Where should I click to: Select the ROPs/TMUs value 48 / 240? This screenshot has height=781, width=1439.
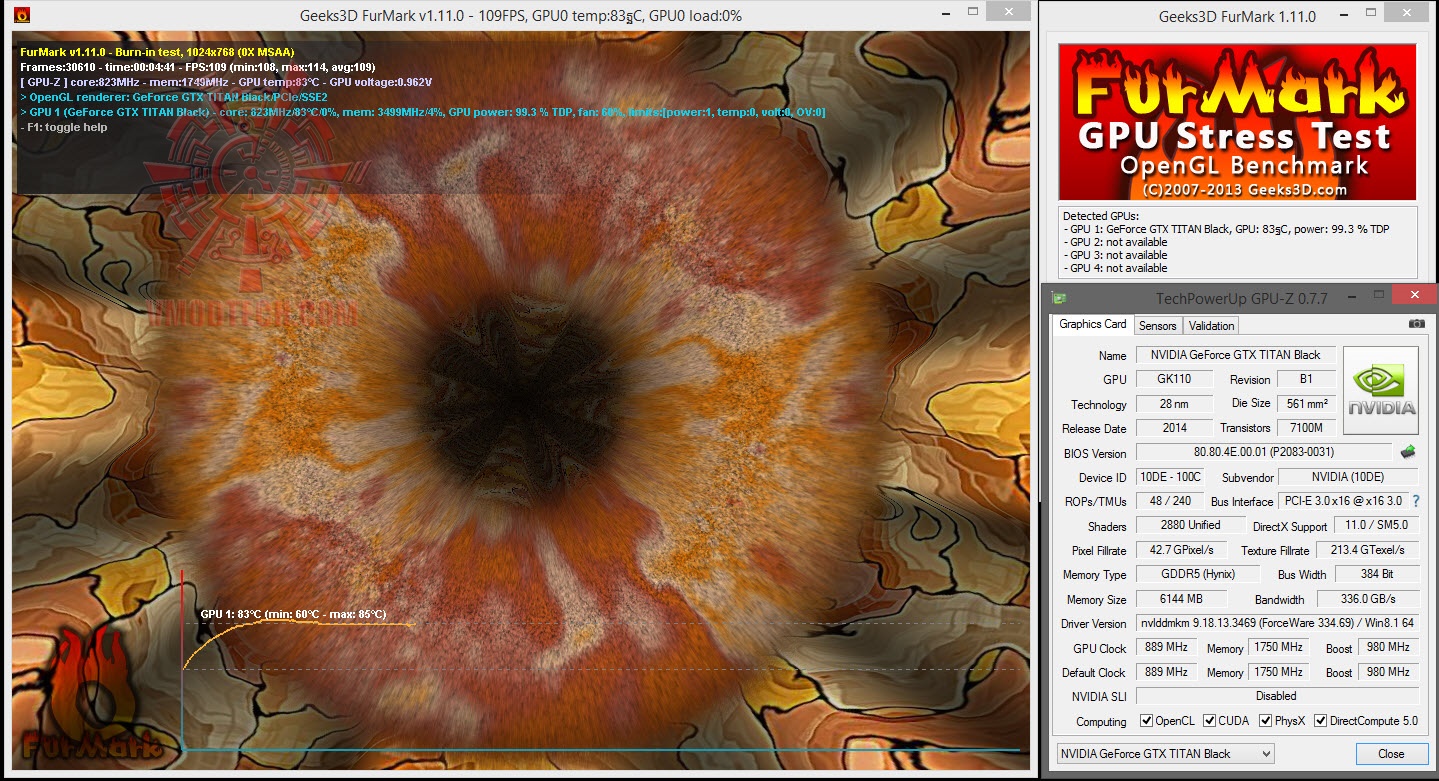pyautogui.click(x=1170, y=501)
